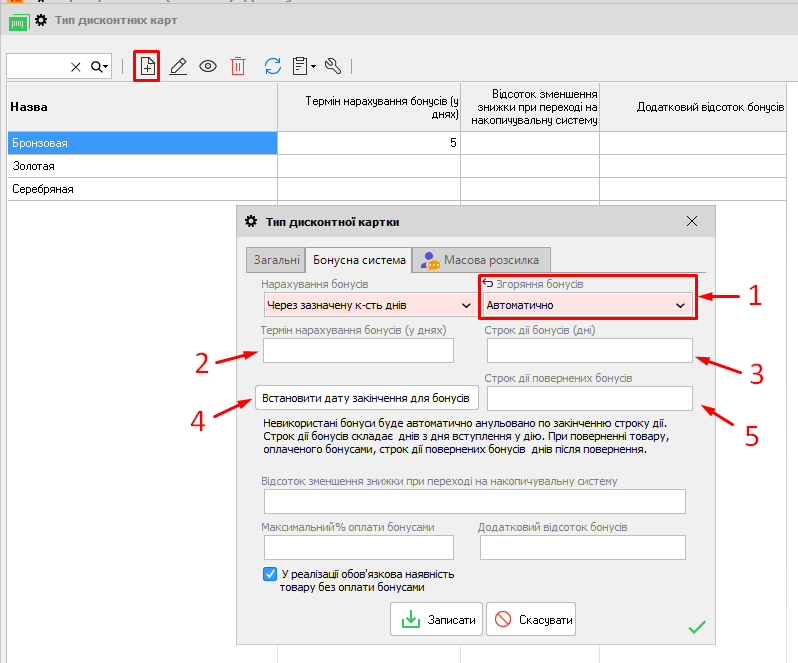This screenshot has width=798, height=663.
Task: Open the search magnifier options dropdown
Action: pyautogui.click(x=100, y=66)
